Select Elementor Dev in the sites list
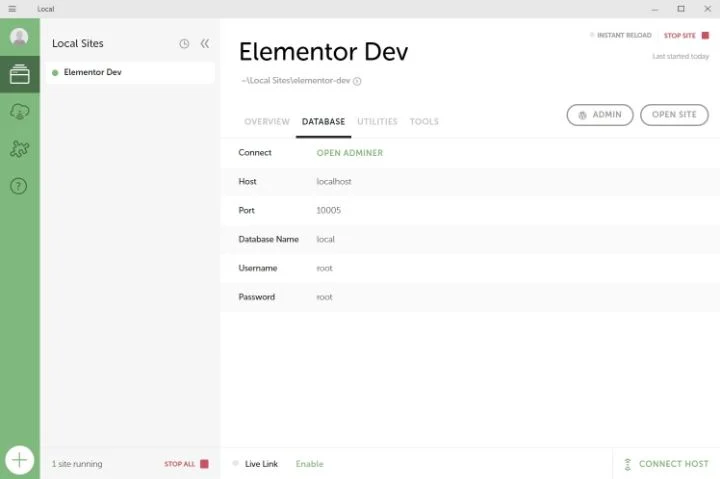This screenshot has height=479, width=720. pyautogui.click(x=130, y=72)
